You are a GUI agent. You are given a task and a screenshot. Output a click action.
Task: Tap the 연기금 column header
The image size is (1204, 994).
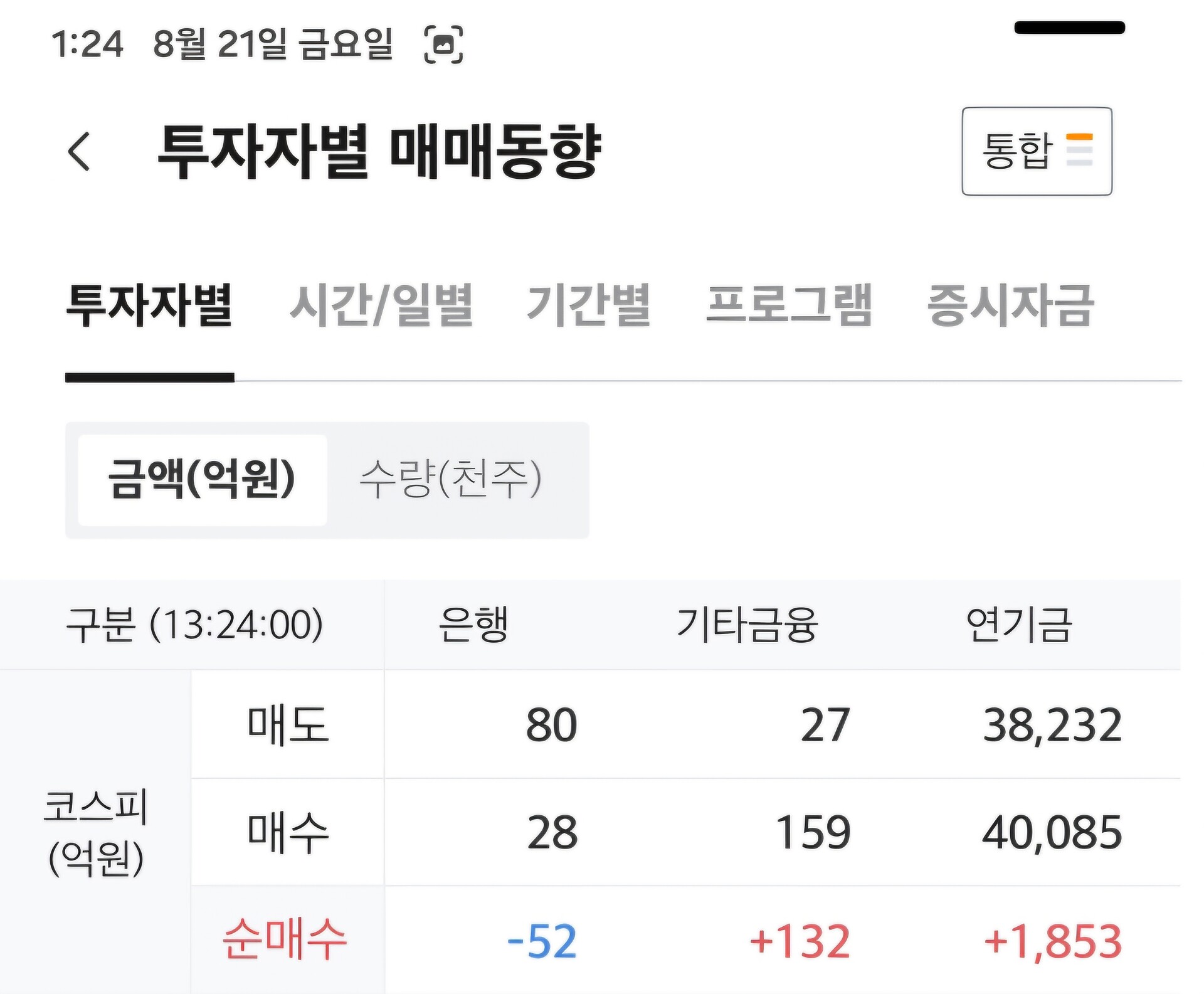tap(1019, 625)
